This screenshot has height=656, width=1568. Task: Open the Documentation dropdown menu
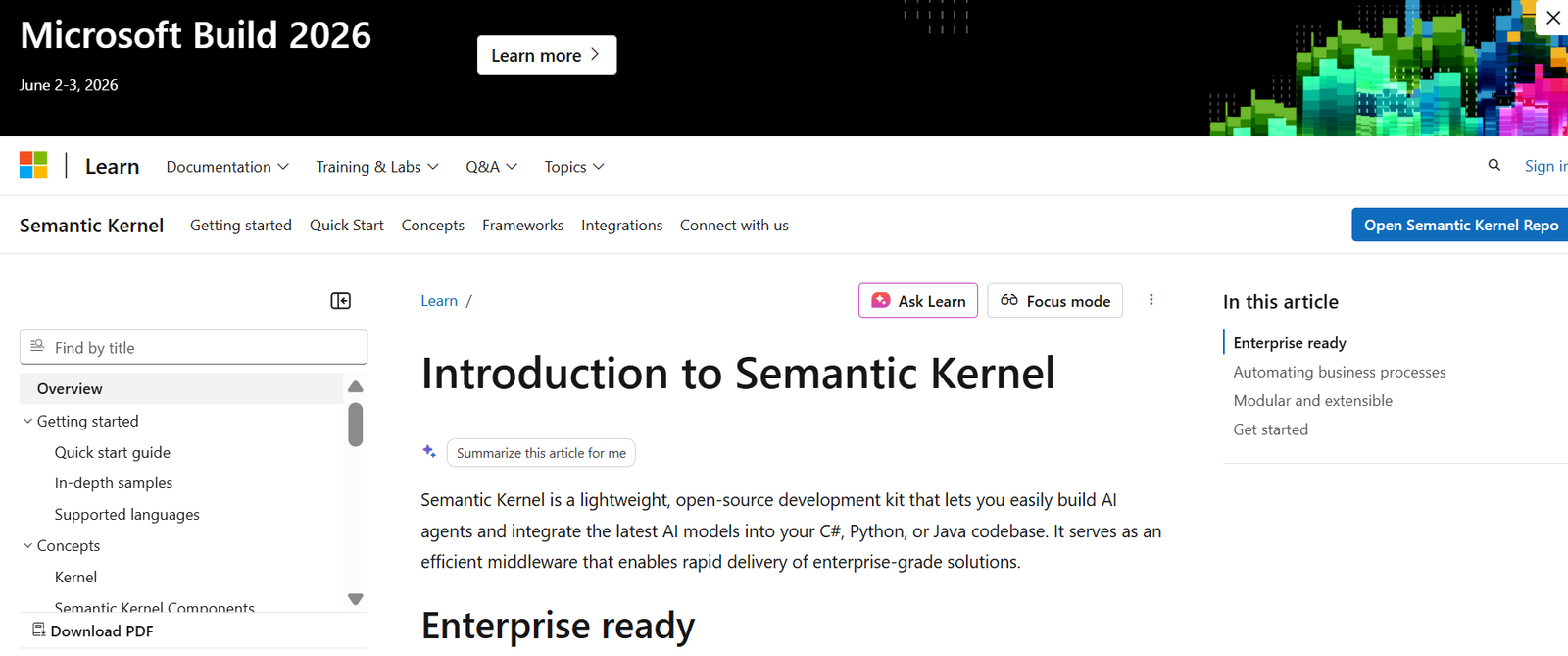click(x=227, y=167)
